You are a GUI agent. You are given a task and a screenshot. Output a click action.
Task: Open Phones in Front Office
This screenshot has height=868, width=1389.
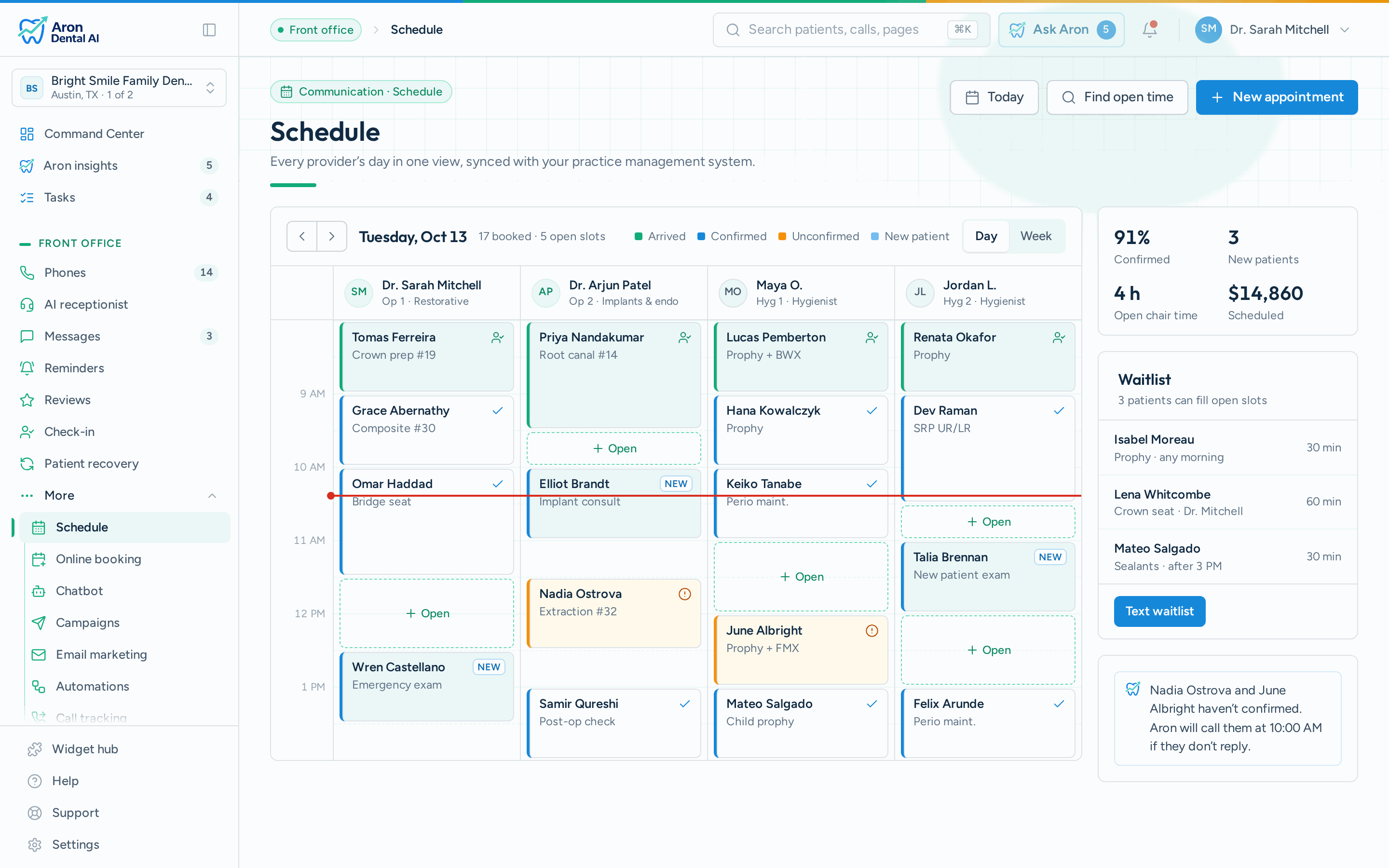click(x=120, y=272)
